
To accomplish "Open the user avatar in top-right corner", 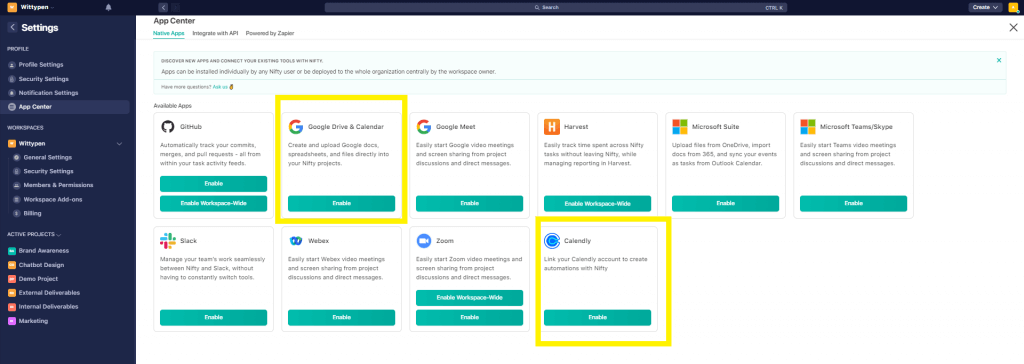I will 1013,7.
